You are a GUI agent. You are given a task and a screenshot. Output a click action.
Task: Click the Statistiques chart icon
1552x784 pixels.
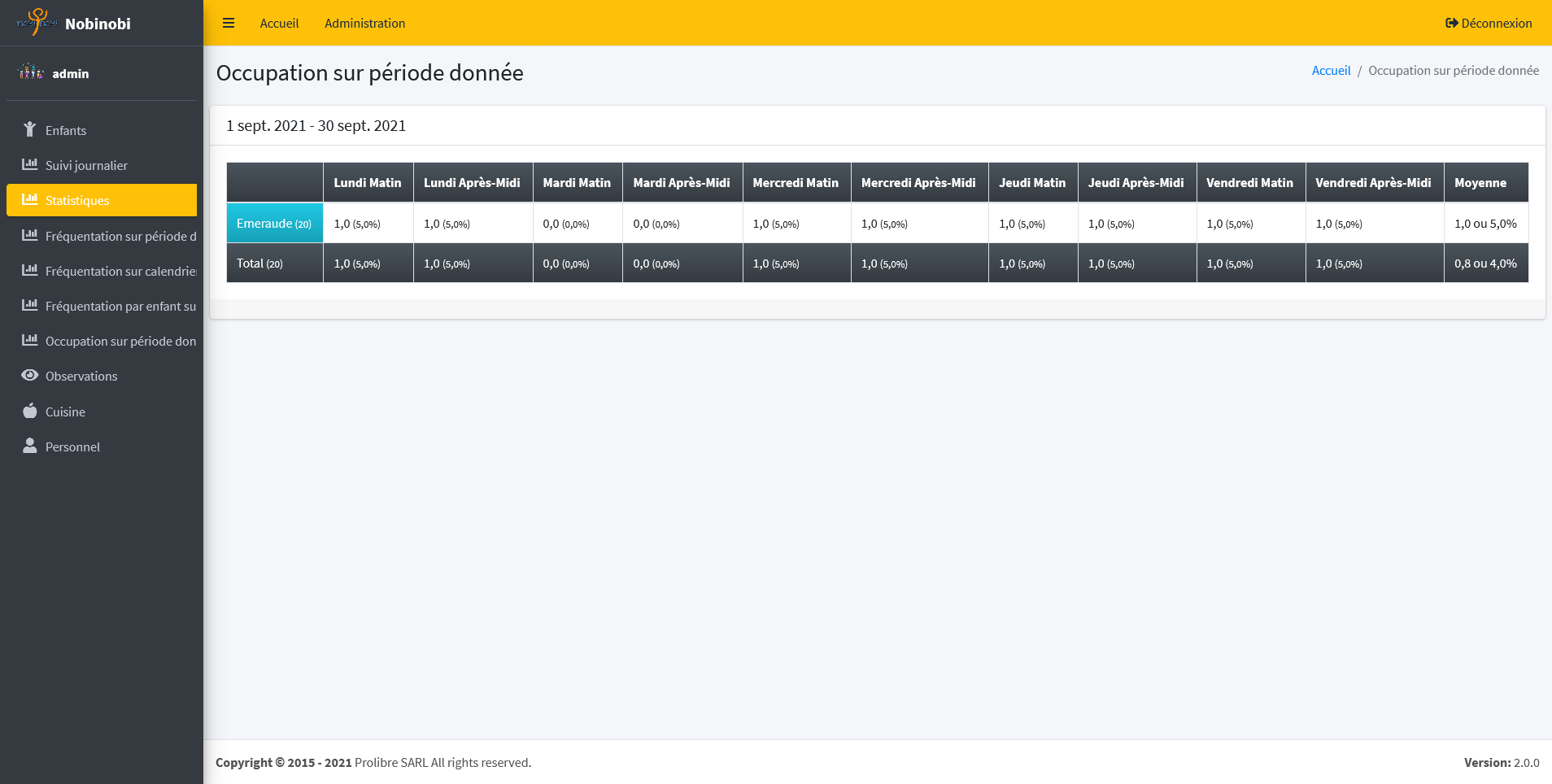tap(30, 199)
